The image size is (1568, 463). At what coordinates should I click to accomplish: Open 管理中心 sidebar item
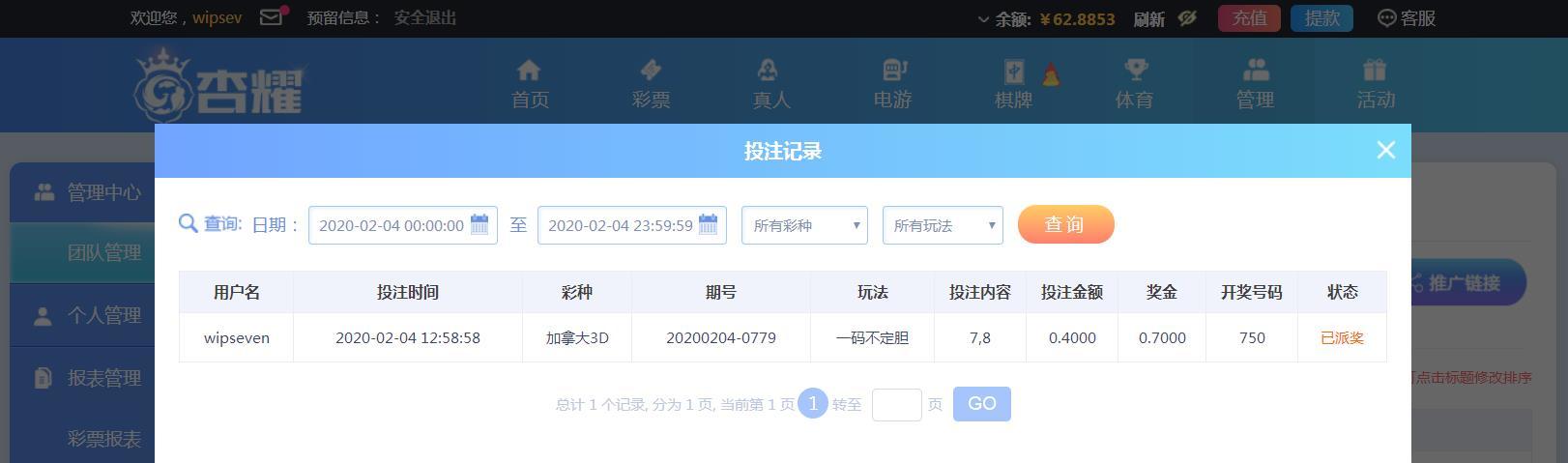[82, 192]
